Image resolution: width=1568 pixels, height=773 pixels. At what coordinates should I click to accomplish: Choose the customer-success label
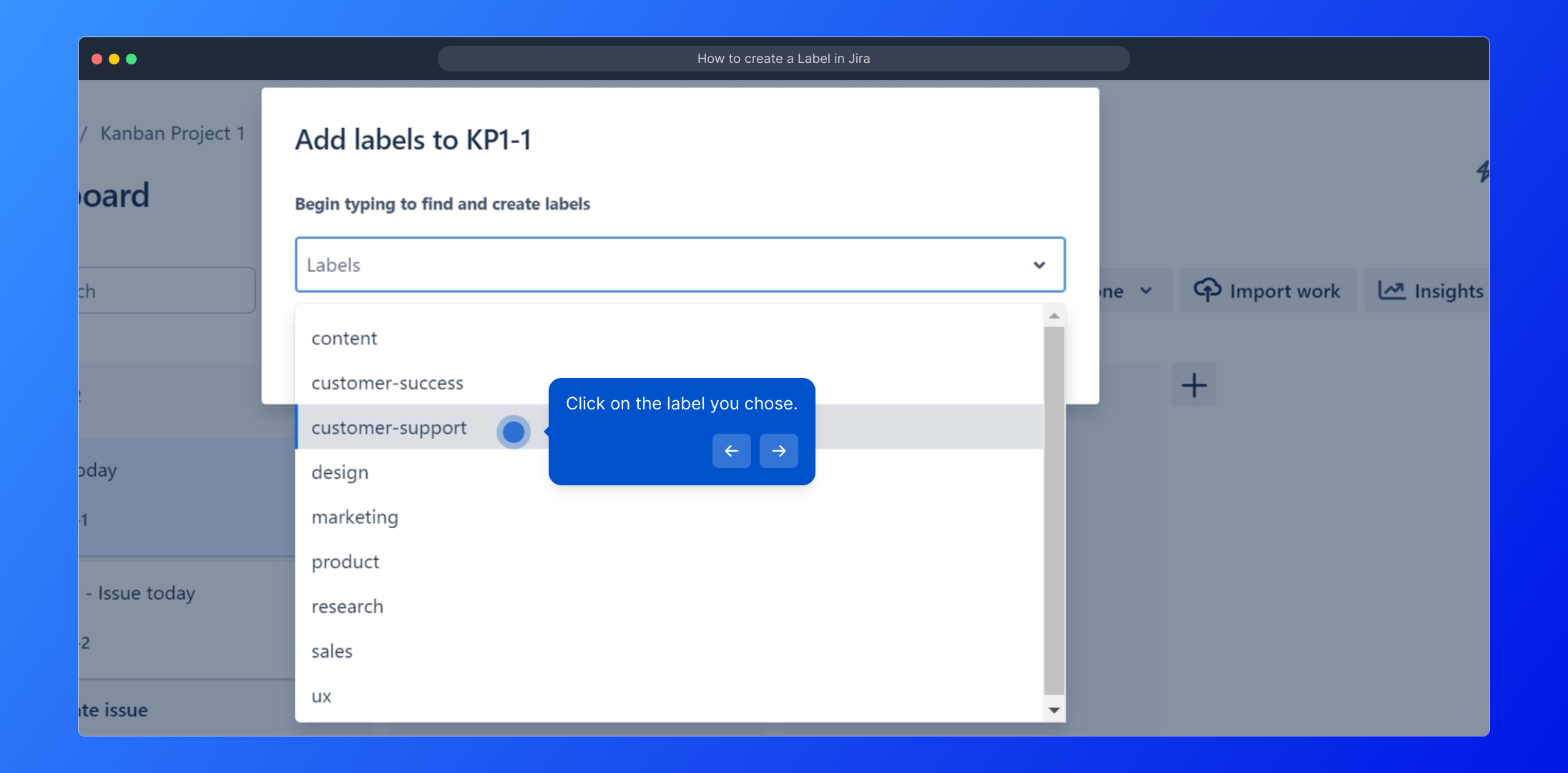[387, 384]
